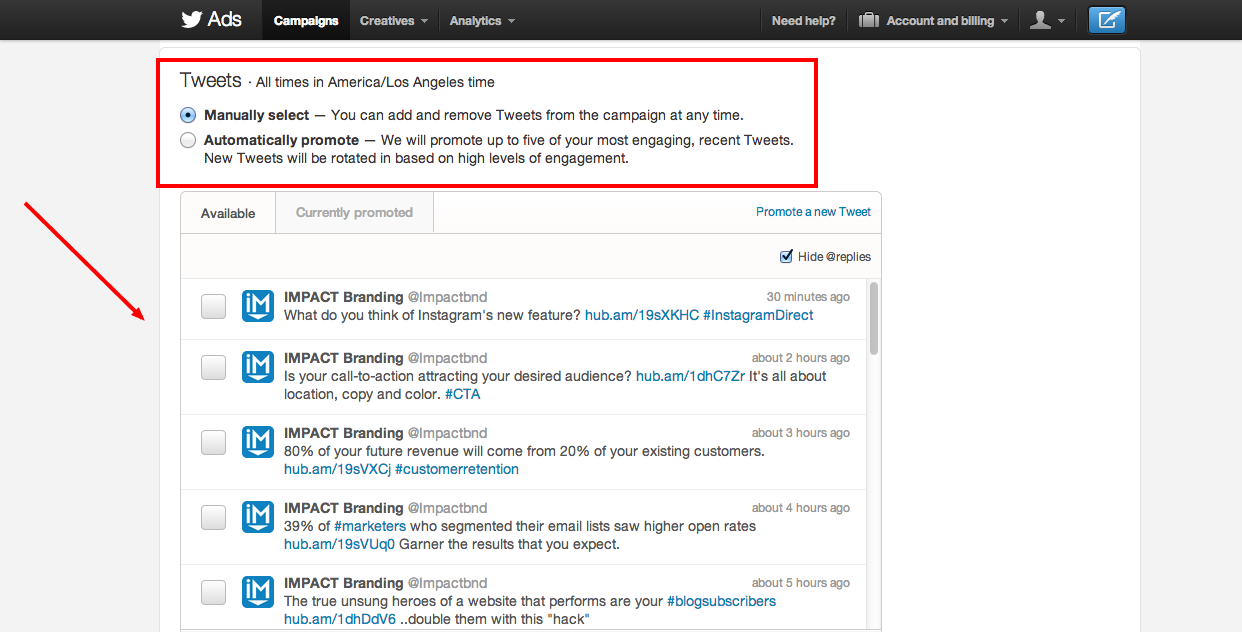Viewport: 1242px width, 632px height.
Task: Switch to the Currently promoted tab
Action: click(354, 212)
